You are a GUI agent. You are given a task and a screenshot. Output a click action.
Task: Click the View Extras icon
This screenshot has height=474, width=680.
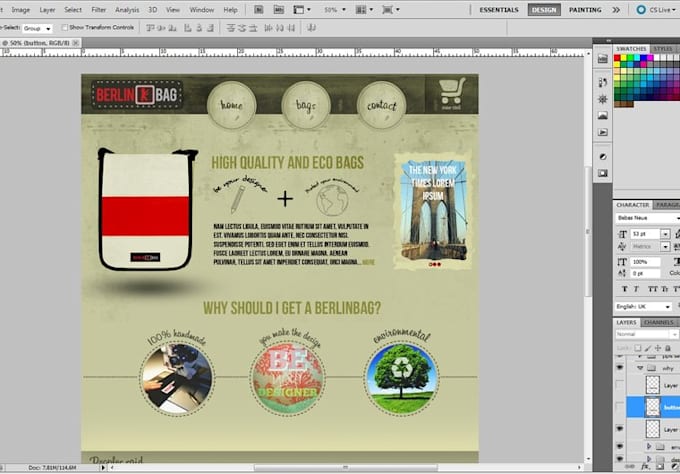(x=301, y=10)
